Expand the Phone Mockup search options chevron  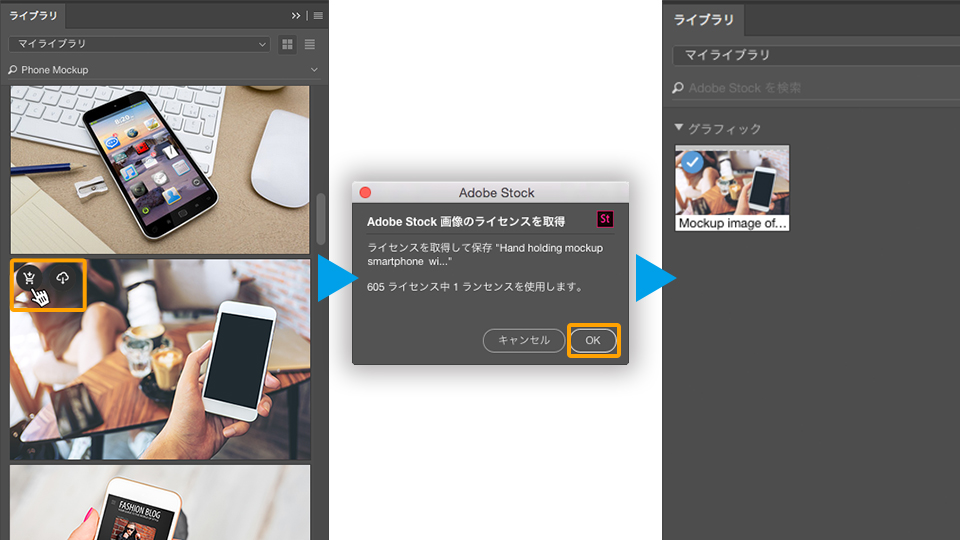[314, 70]
